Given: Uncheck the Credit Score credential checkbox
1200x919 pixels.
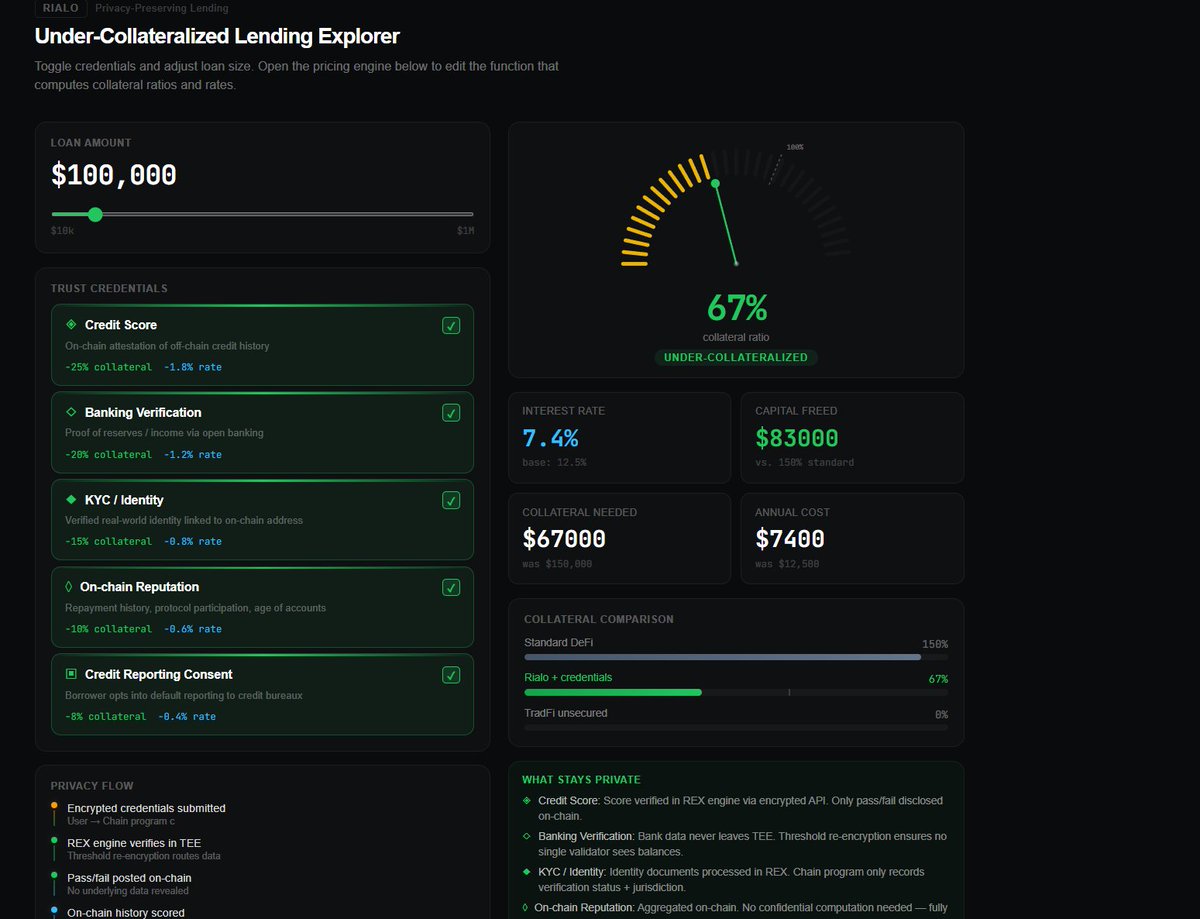Looking at the screenshot, I should [x=451, y=326].
